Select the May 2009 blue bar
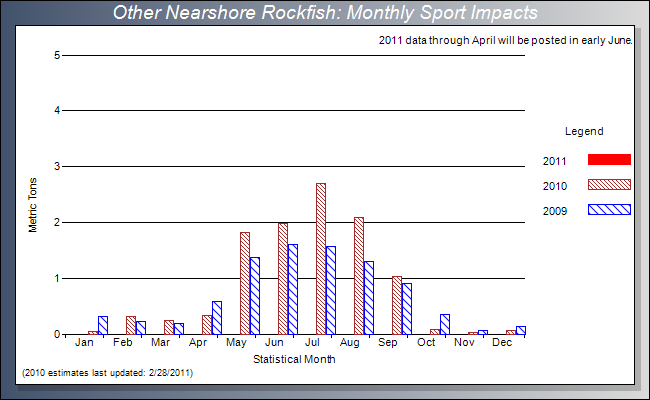This screenshot has width=650, height=400. 255,296
